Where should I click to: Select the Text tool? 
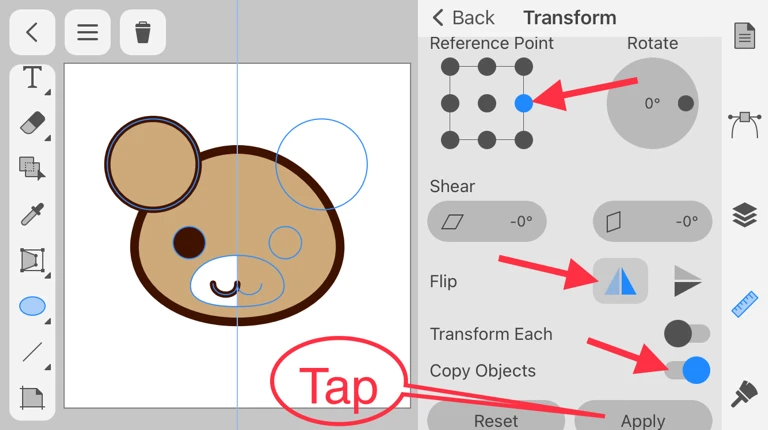(32, 78)
